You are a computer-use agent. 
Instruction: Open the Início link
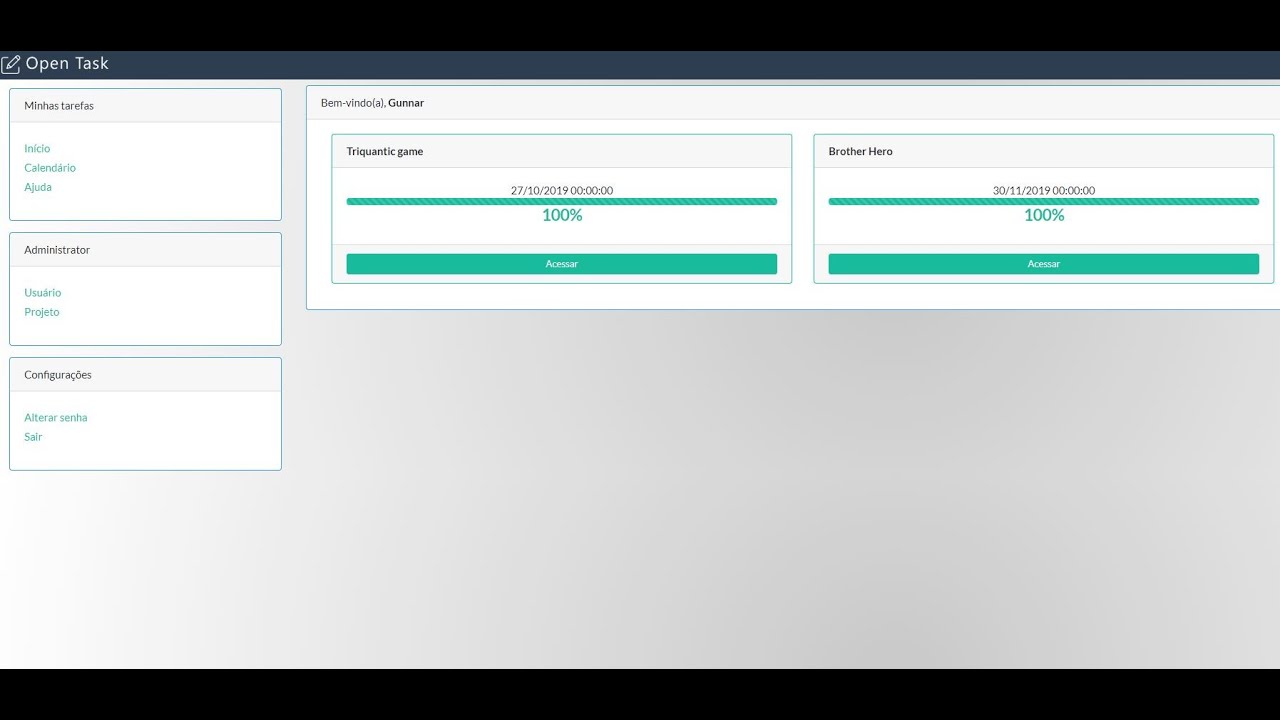tap(37, 148)
